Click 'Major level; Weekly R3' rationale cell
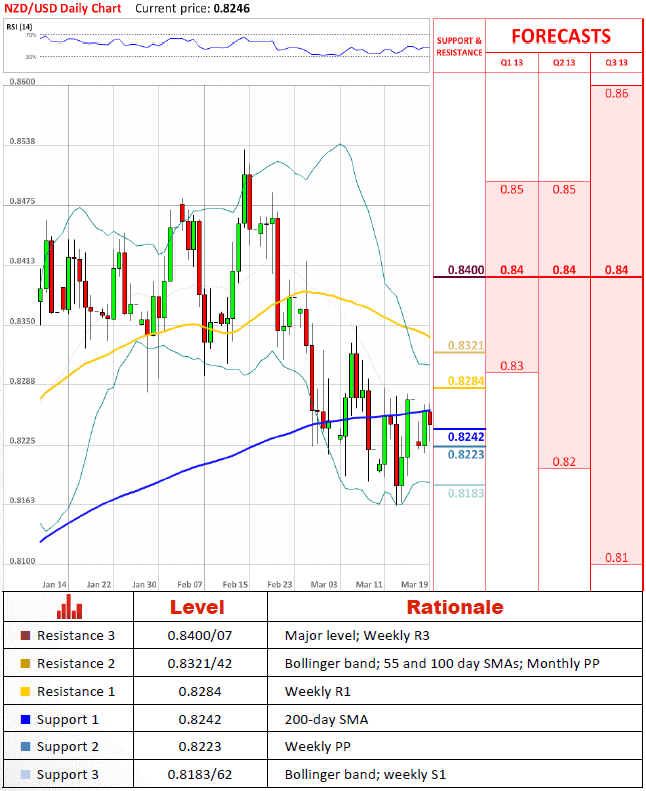The height and width of the screenshot is (791, 646). coord(357,636)
